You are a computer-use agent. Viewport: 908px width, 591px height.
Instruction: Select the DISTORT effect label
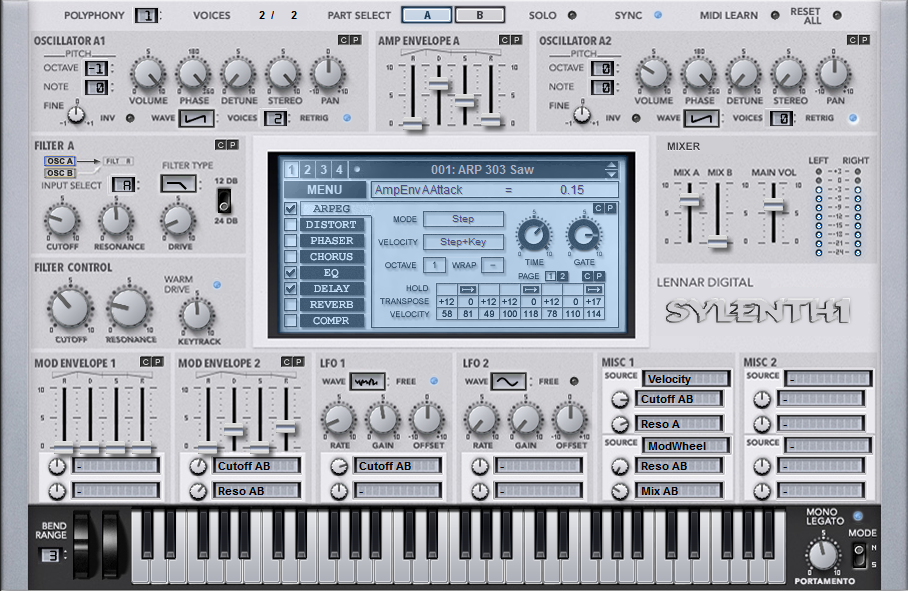tap(331, 225)
